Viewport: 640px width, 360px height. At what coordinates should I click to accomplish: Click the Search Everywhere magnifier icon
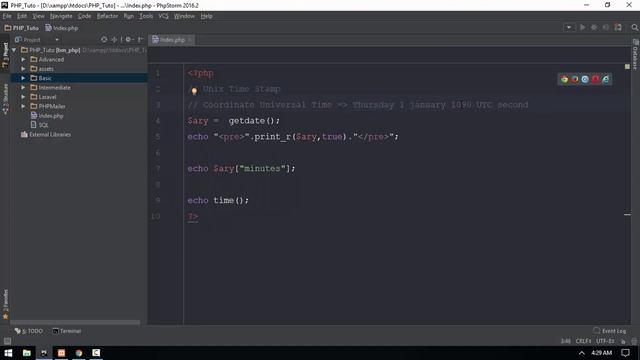tap(634, 27)
